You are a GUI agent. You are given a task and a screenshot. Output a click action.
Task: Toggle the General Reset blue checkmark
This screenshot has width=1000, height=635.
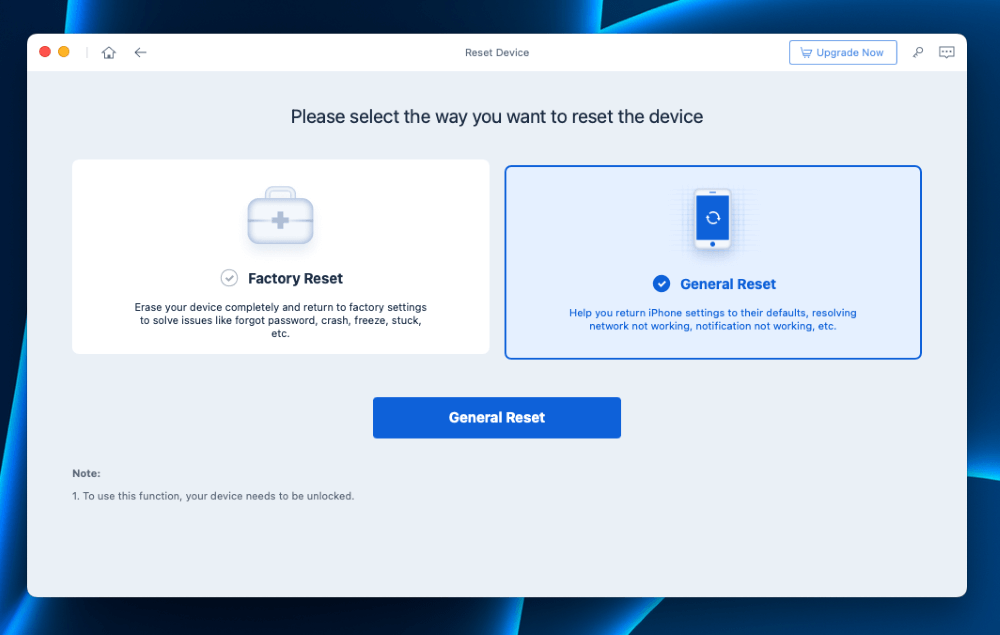tap(661, 284)
